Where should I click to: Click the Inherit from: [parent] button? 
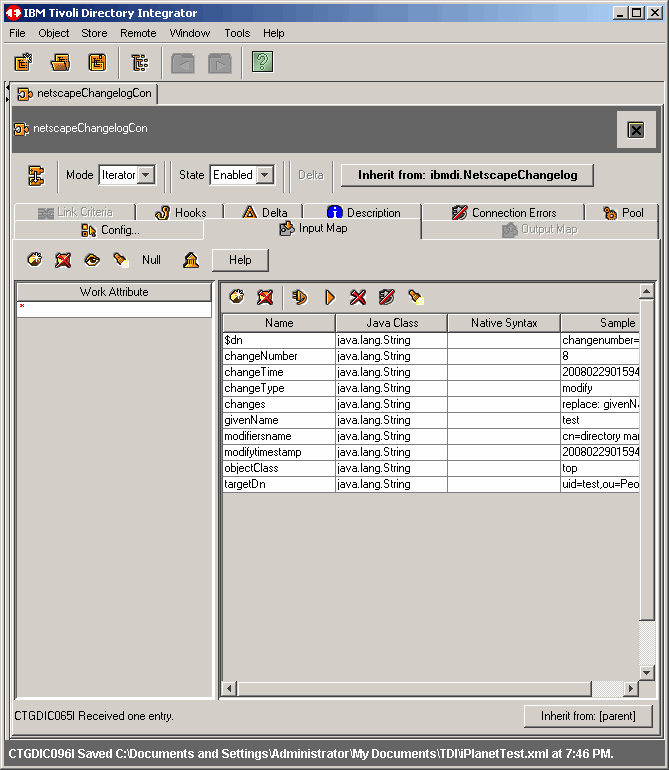point(587,716)
